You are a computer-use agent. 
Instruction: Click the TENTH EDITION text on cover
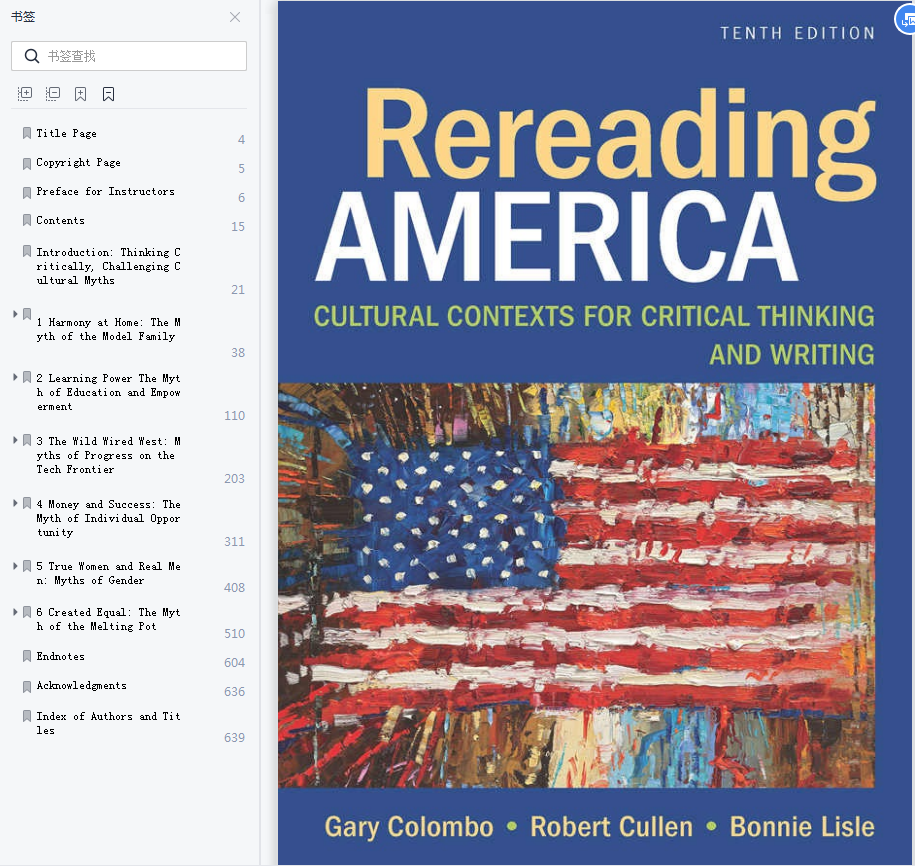tap(797, 33)
